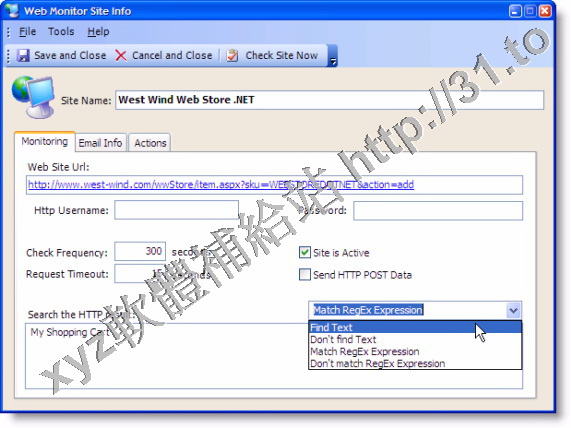571x428 pixels.
Task: Choose Find Text from the dropdown list
Action: [x=415, y=327]
